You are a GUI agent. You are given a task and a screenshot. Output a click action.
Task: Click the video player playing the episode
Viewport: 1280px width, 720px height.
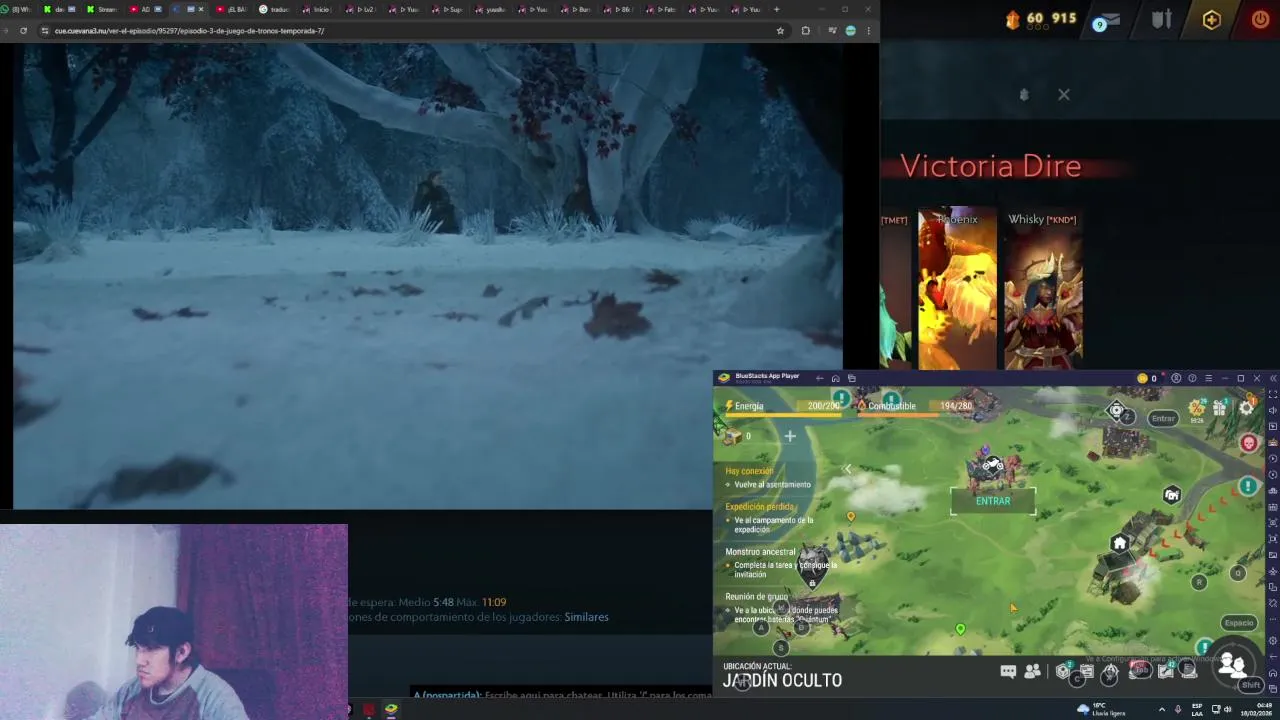(428, 276)
